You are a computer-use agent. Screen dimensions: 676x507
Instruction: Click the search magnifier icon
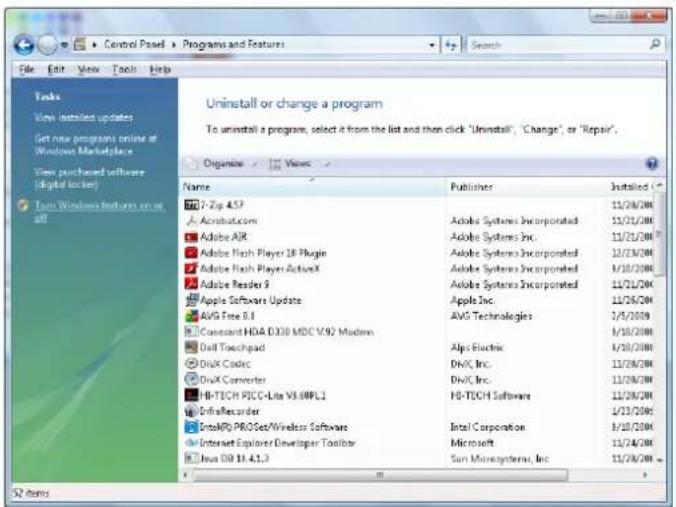(x=655, y=44)
